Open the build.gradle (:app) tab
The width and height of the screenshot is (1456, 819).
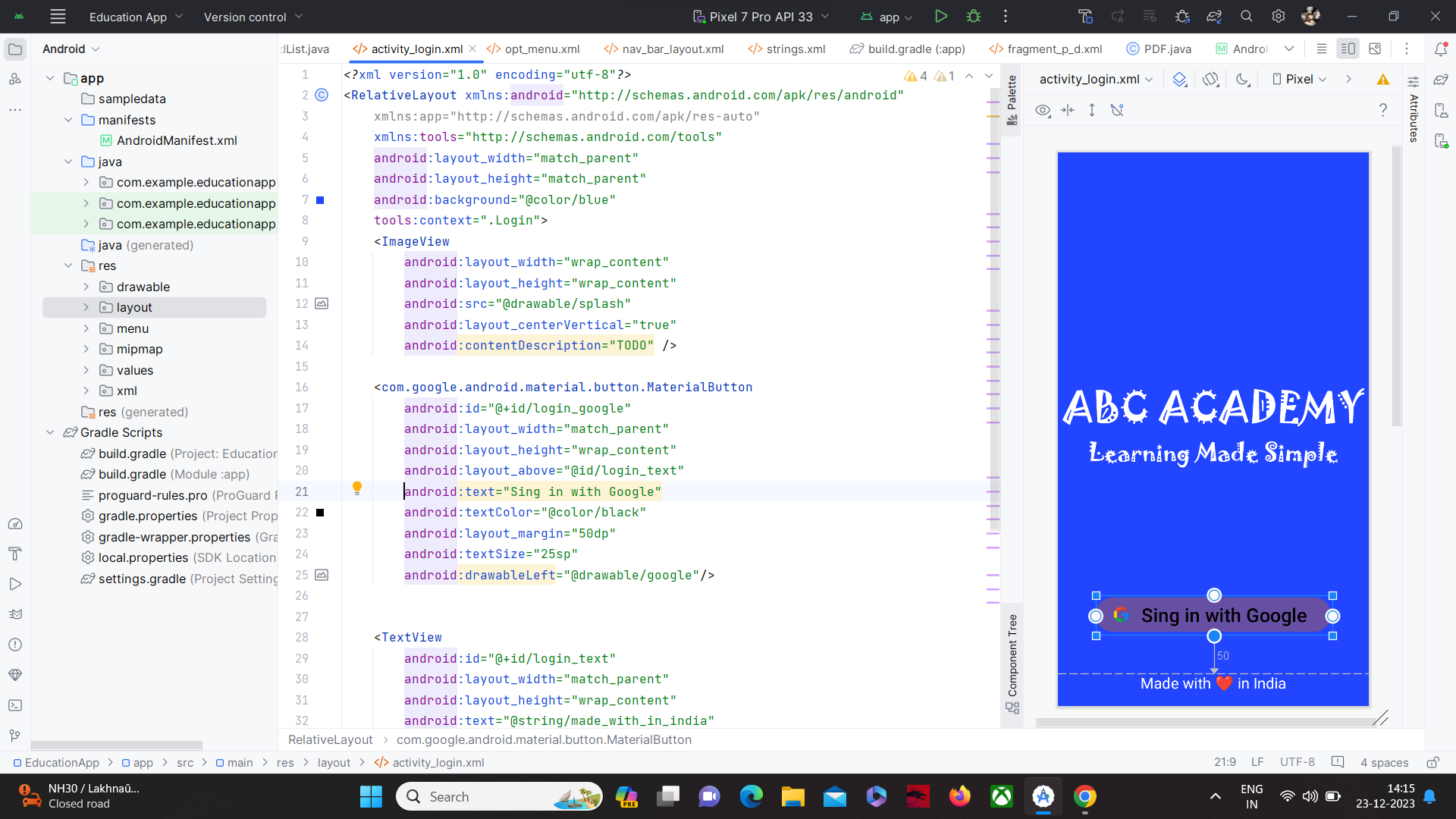pos(915,49)
